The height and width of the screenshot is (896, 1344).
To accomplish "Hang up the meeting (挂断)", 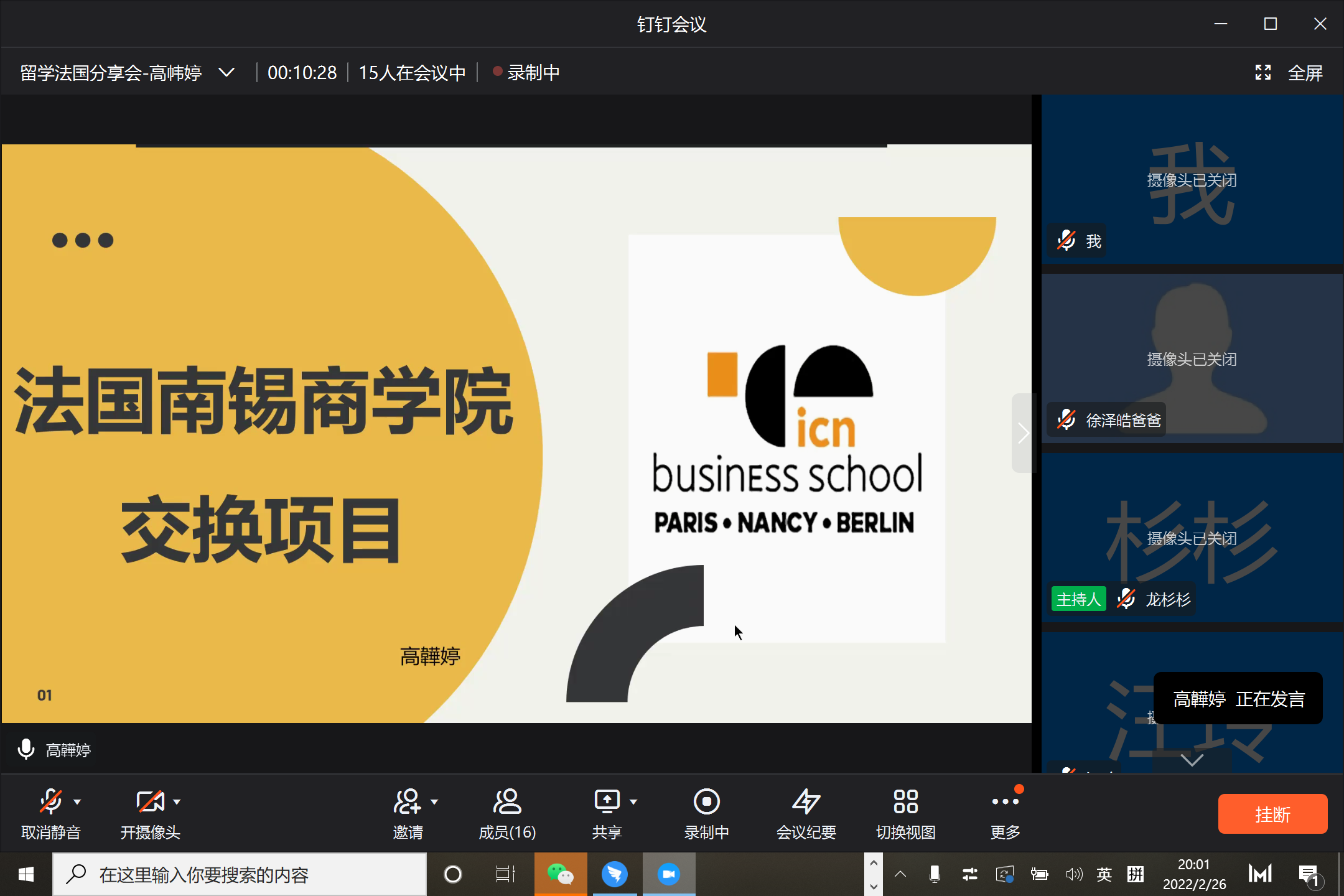I will (x=1272, y=814).
